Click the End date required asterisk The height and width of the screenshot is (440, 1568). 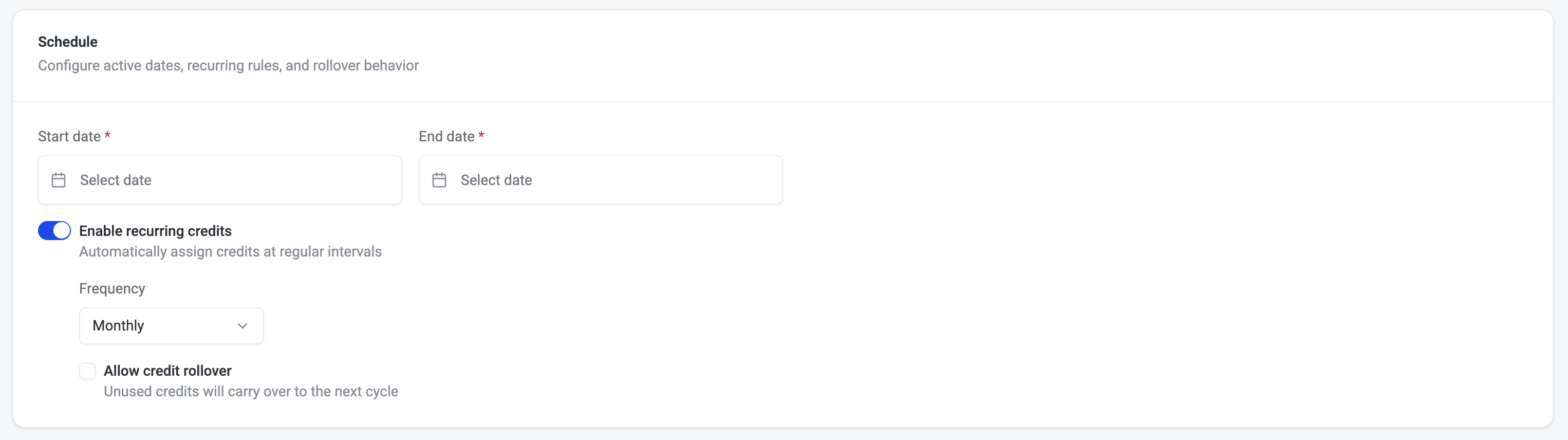pos(481,135)
